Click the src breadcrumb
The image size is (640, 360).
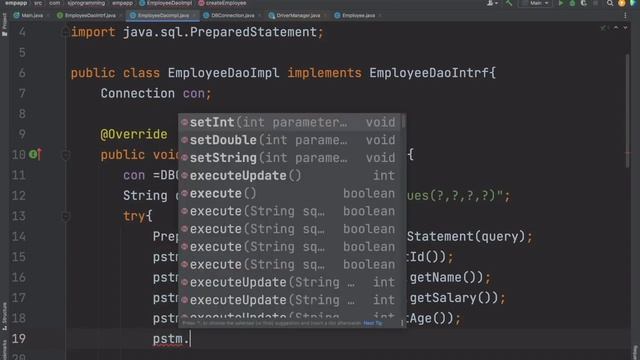tap(38, 3)
